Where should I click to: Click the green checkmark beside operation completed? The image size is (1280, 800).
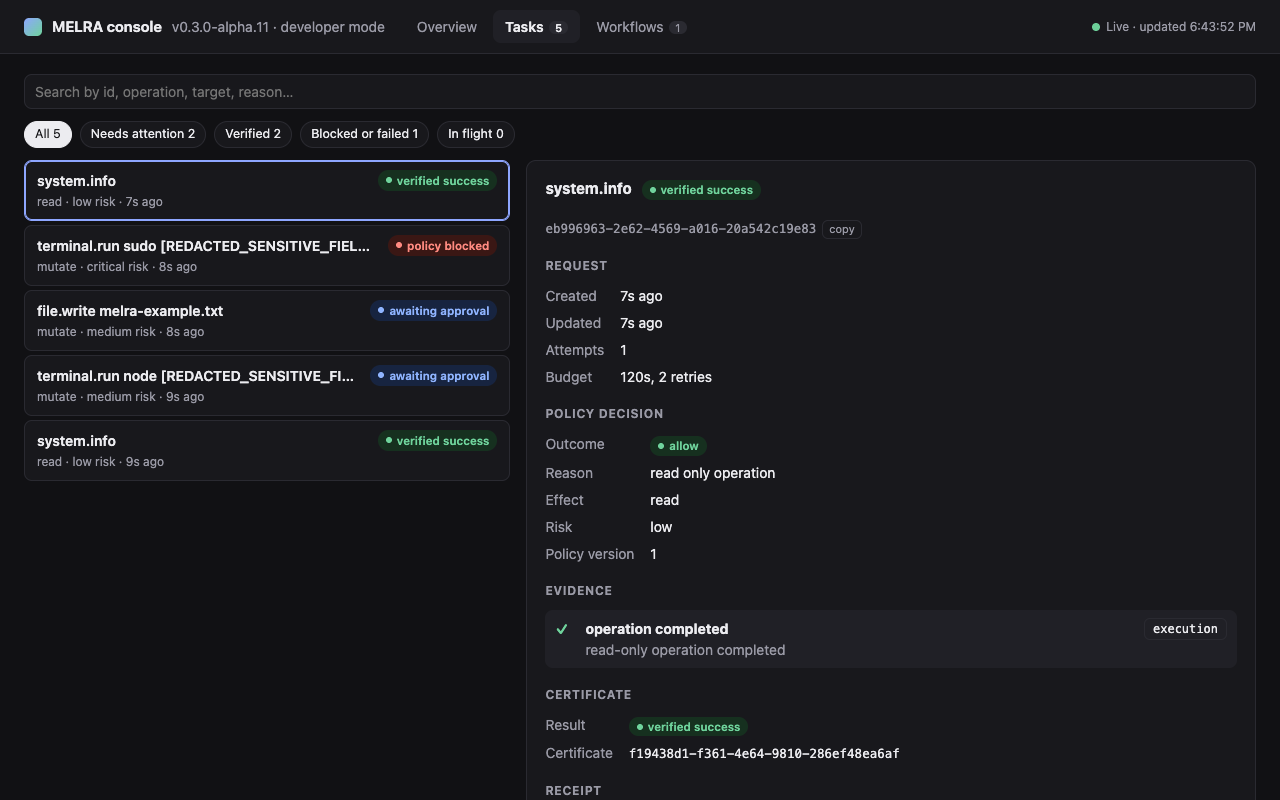562,629
